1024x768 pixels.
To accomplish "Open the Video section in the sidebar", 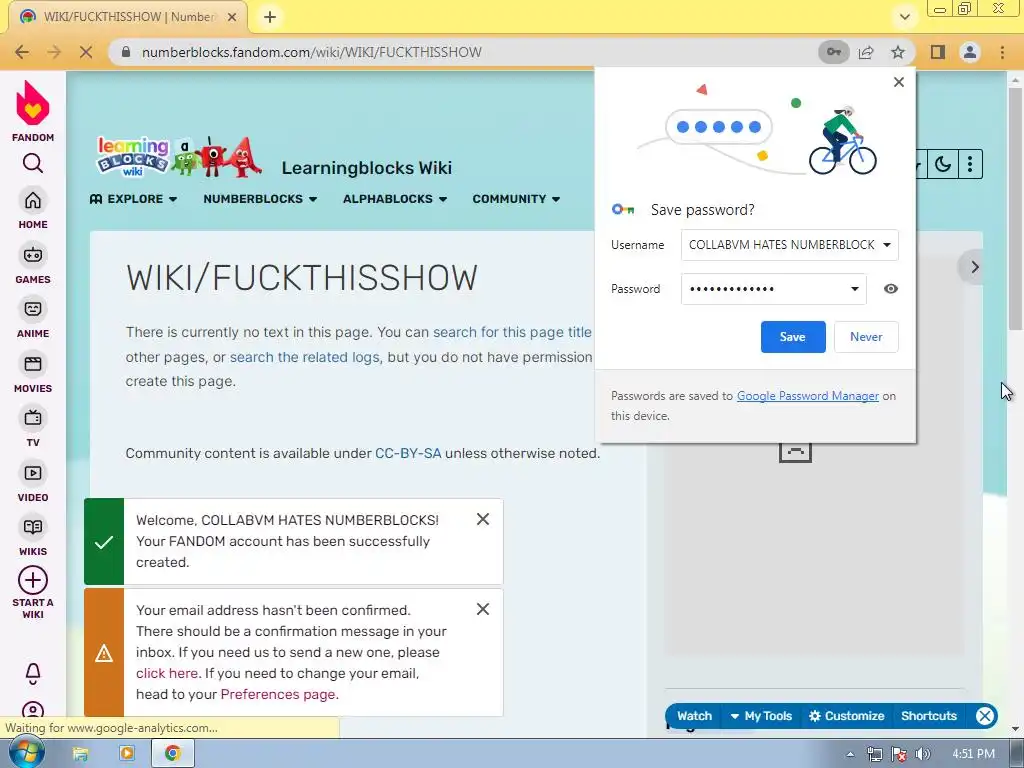I will (33, 482).
